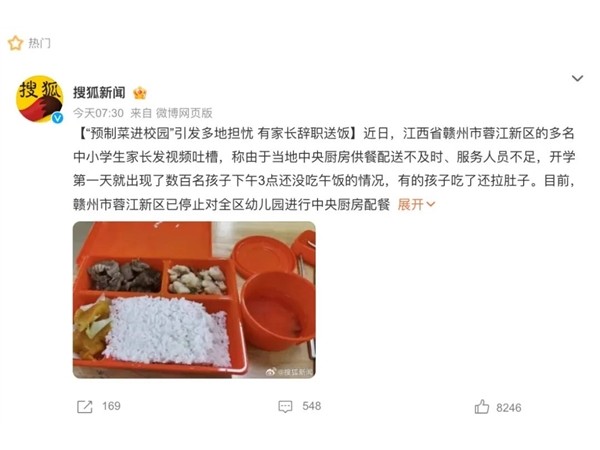The width and height of the screenshot is (600, 450).
Task: Like the post with thumbs-up icon
Action: [x=482, y=406]
